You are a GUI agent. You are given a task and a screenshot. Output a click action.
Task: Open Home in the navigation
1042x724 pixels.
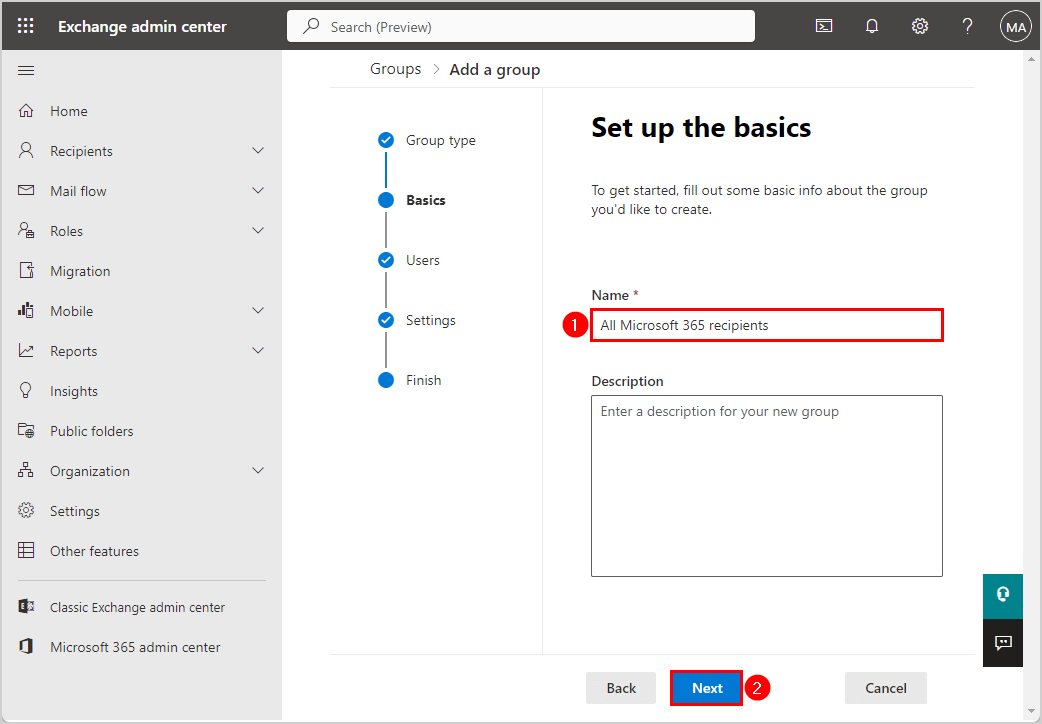click(69, 111)
